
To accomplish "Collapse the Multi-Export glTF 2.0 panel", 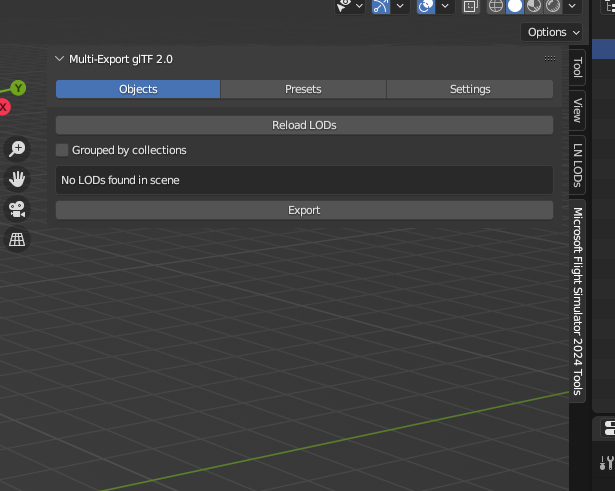I will [59, 59].
